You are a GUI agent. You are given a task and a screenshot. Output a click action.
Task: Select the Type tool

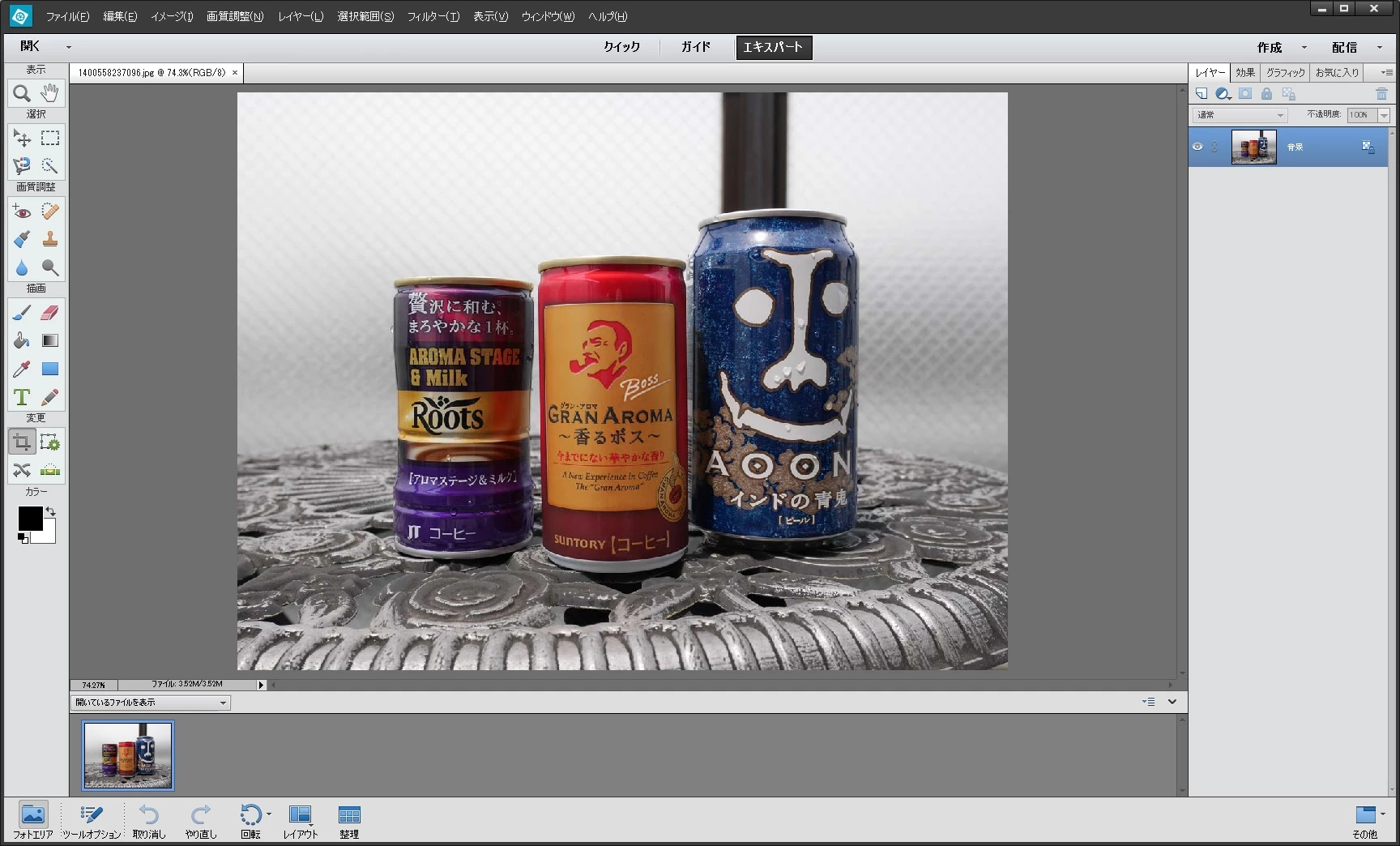pyautogui.click(x=22, y=397)
